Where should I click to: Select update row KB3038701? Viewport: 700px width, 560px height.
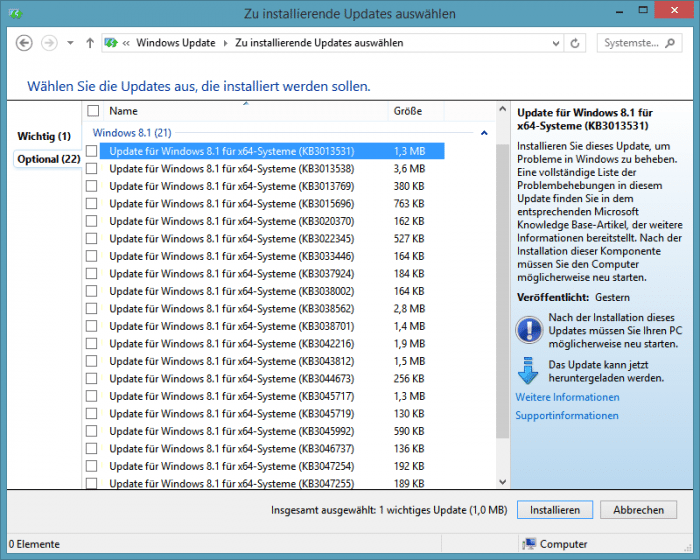point(272,326)
